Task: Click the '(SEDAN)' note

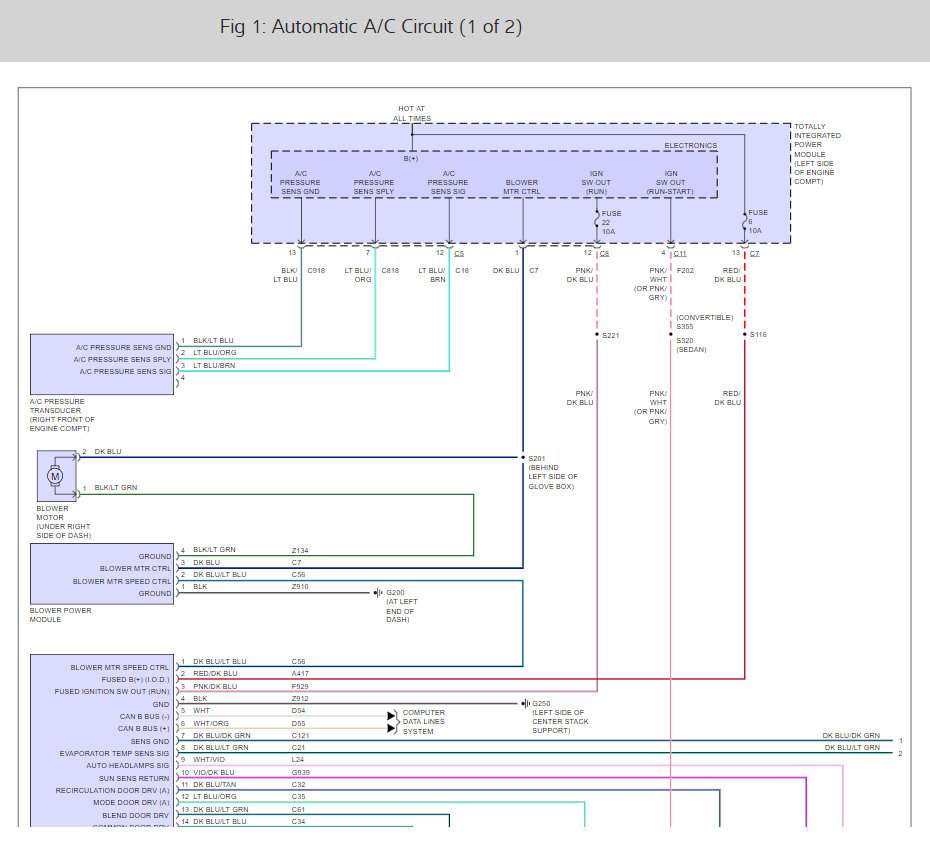Action: tap(692, 350)
